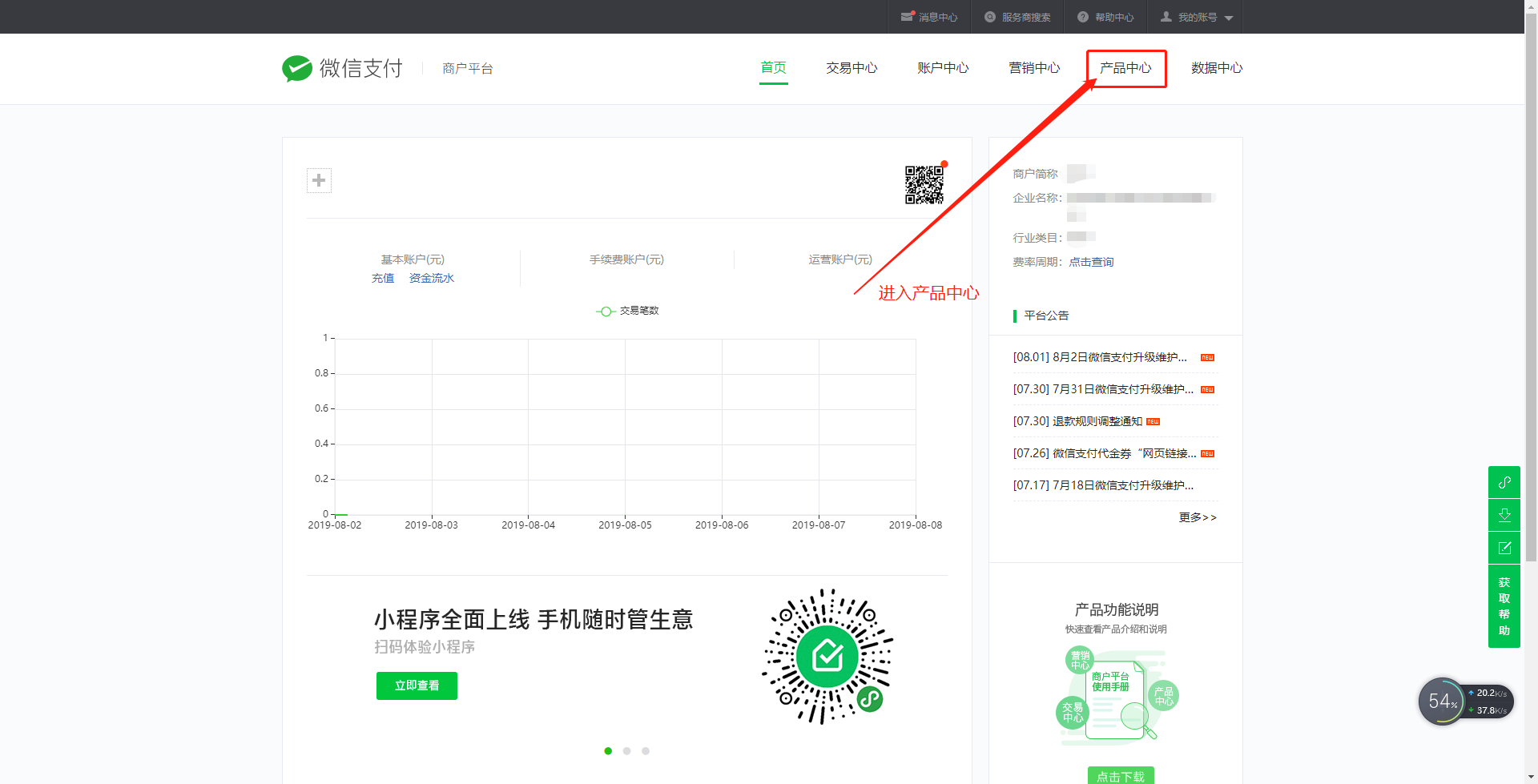Open announcement 7月31日微信支付升级维护
The image size is (1538, 784).
click(x=1103, y=389)
